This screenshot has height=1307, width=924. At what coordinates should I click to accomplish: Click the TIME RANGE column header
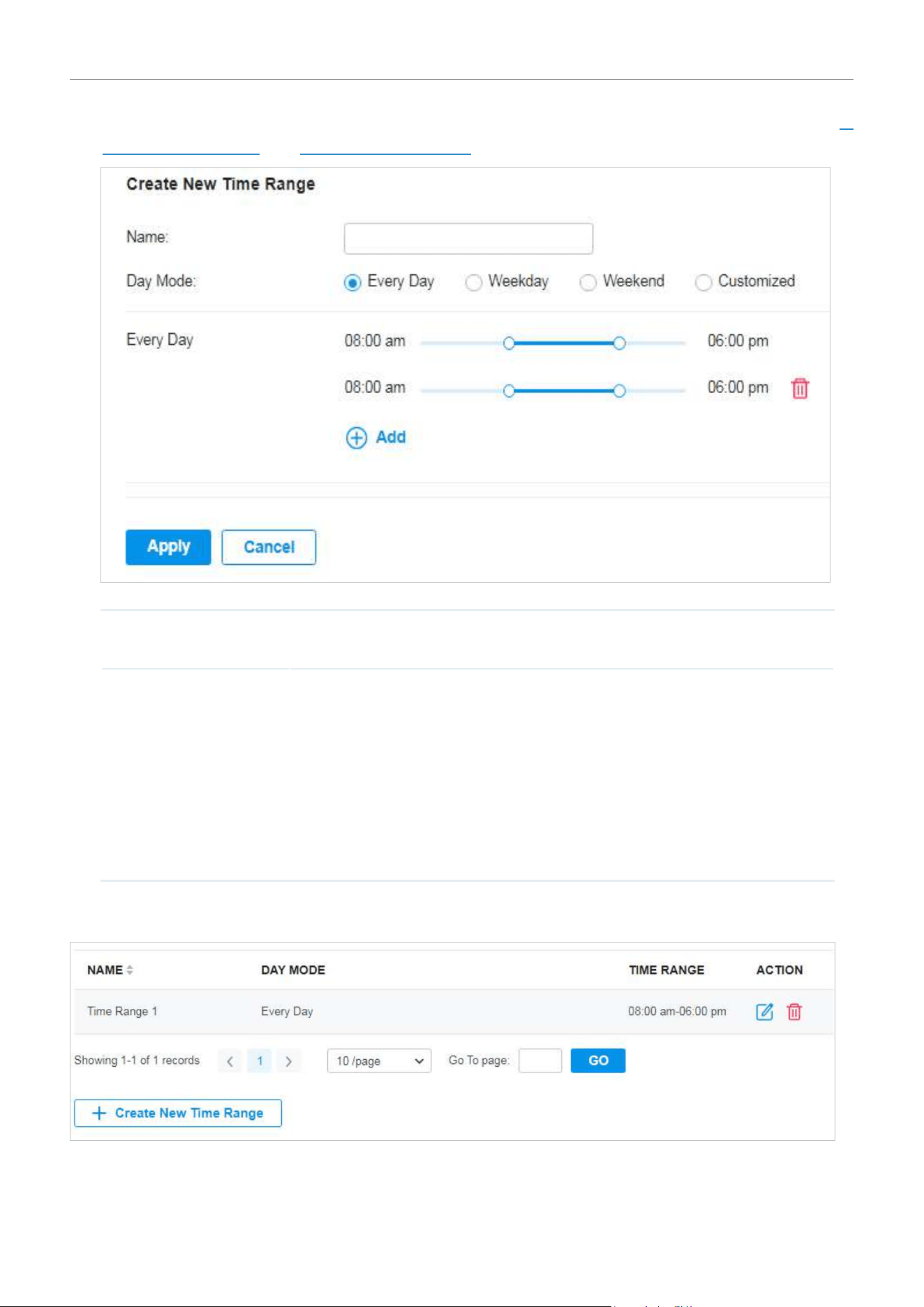pyautogui.click(x=666, y=970)
